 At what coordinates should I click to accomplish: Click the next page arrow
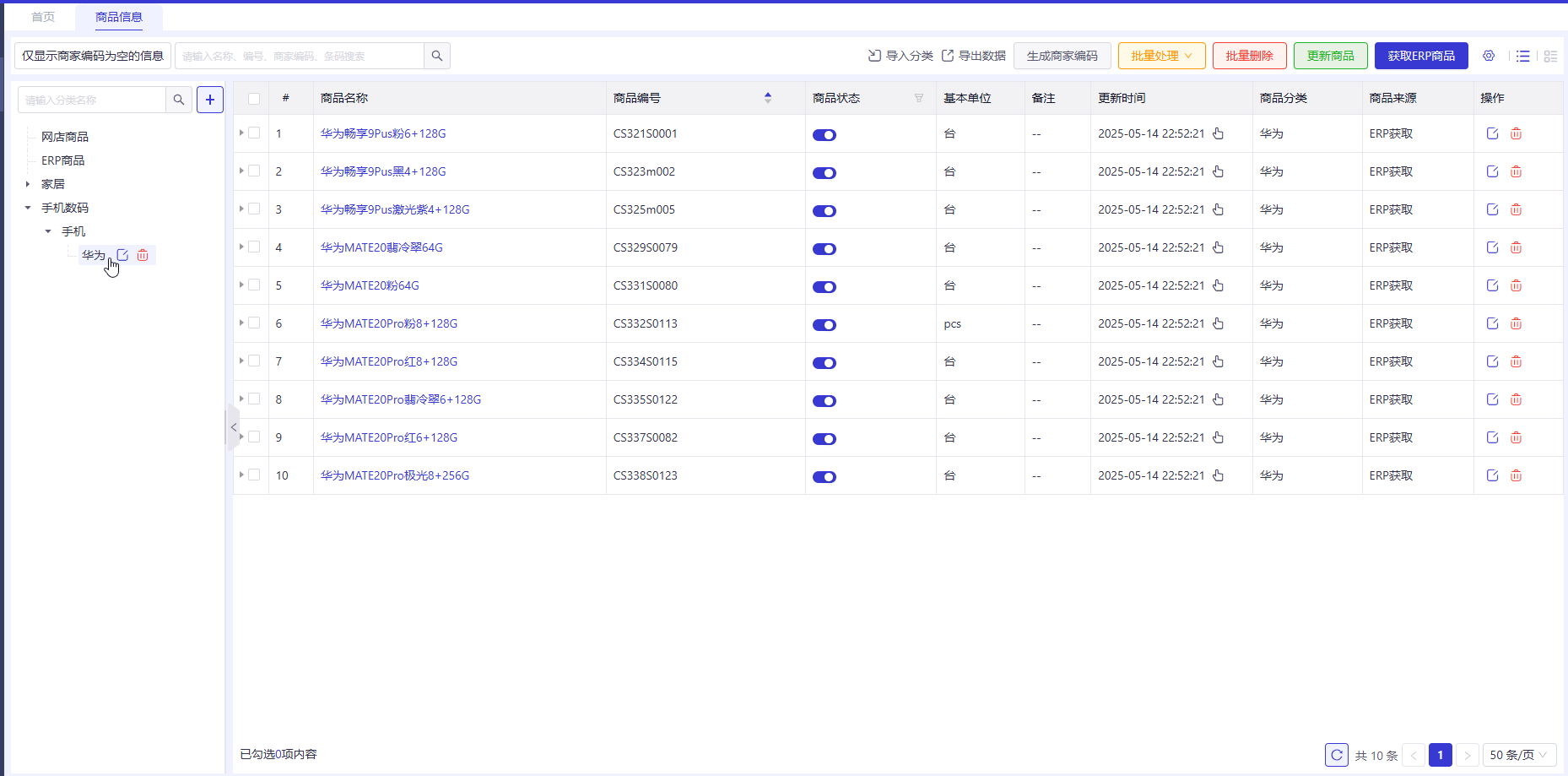pyautogui.click(x=1468, y=755)
